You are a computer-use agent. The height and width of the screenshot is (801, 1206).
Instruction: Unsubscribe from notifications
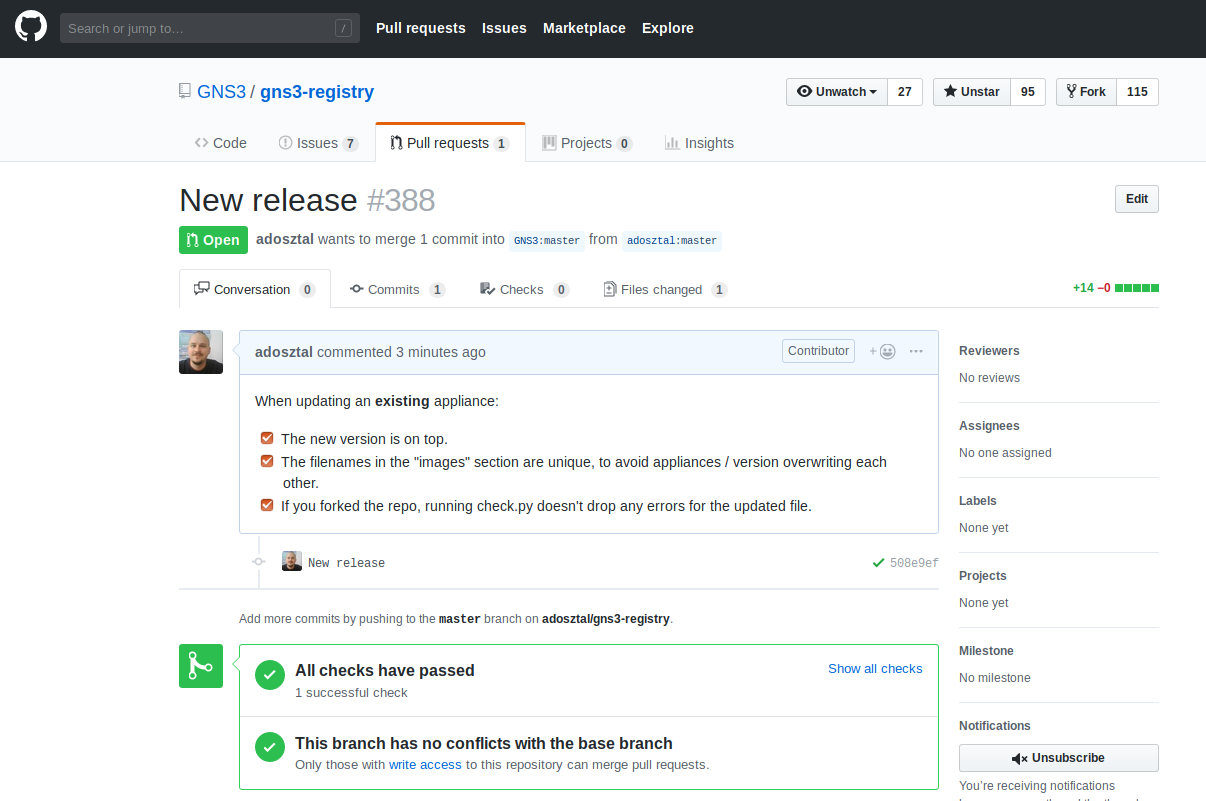pyautogui.click(x=1058, y=758)
